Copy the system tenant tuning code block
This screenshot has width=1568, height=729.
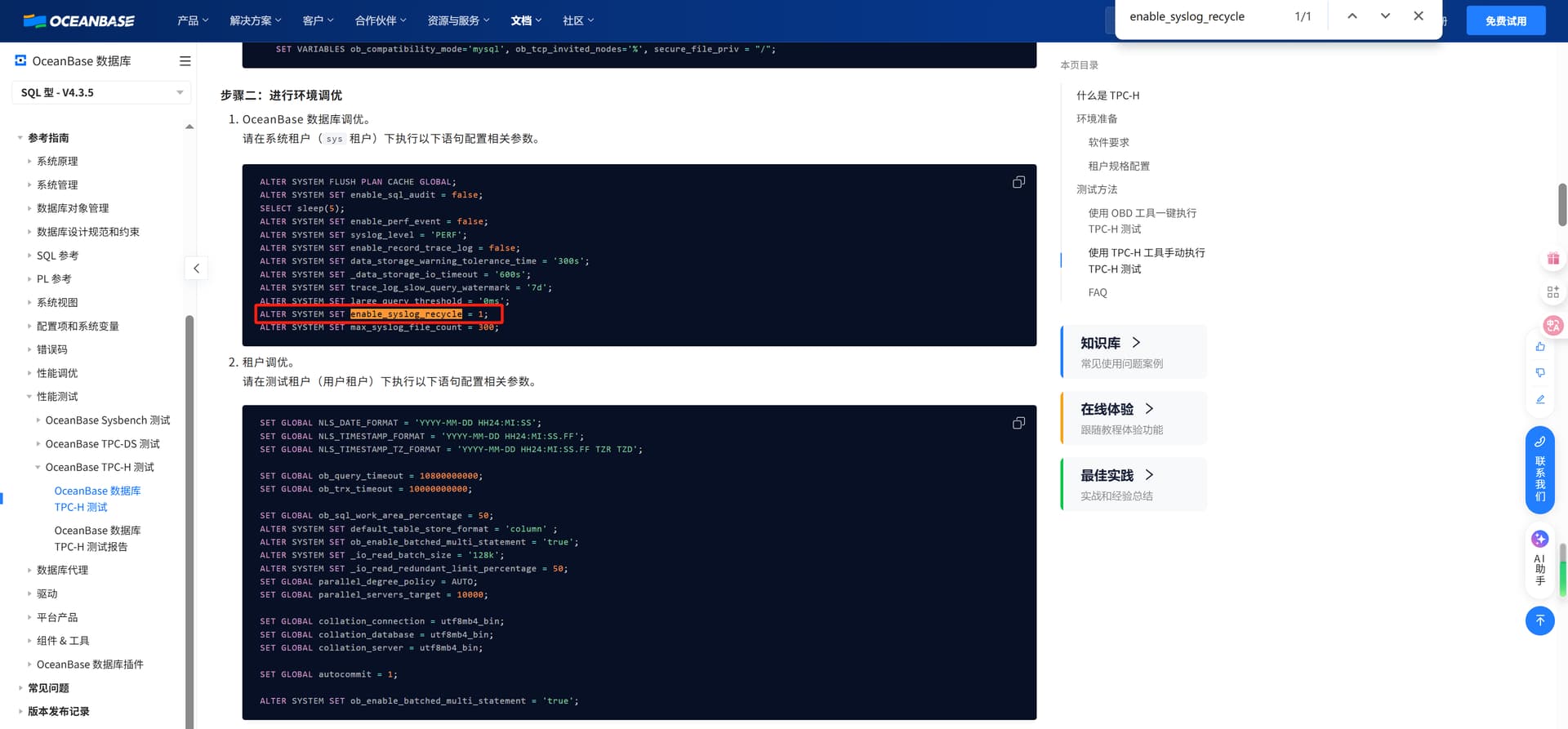1018,182
